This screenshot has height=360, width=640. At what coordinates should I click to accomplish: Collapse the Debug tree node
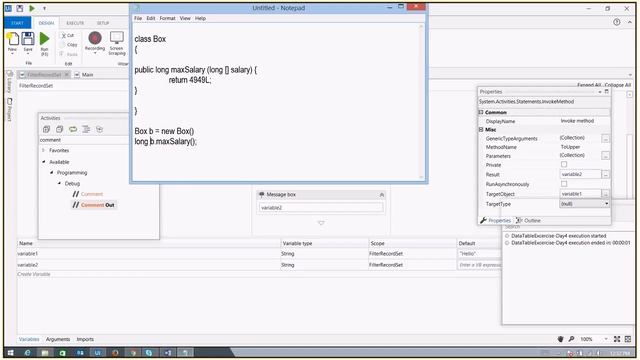(x=60, y=183)
